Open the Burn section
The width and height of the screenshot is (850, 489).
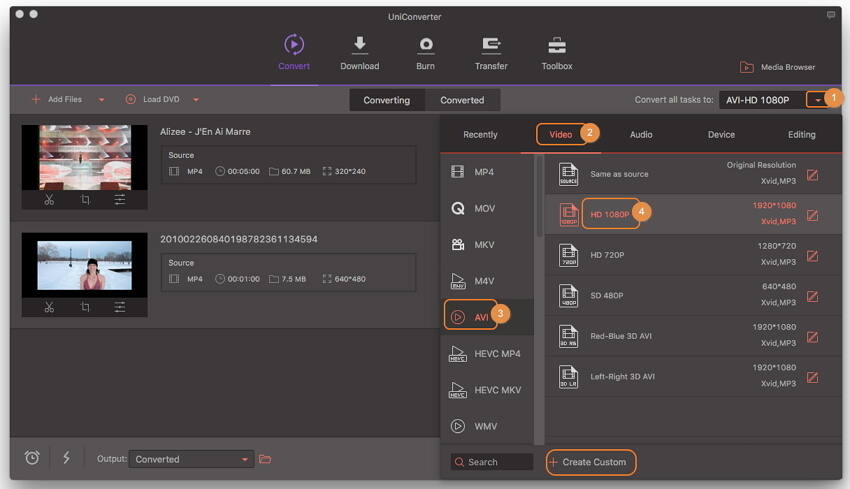point(426,53)
